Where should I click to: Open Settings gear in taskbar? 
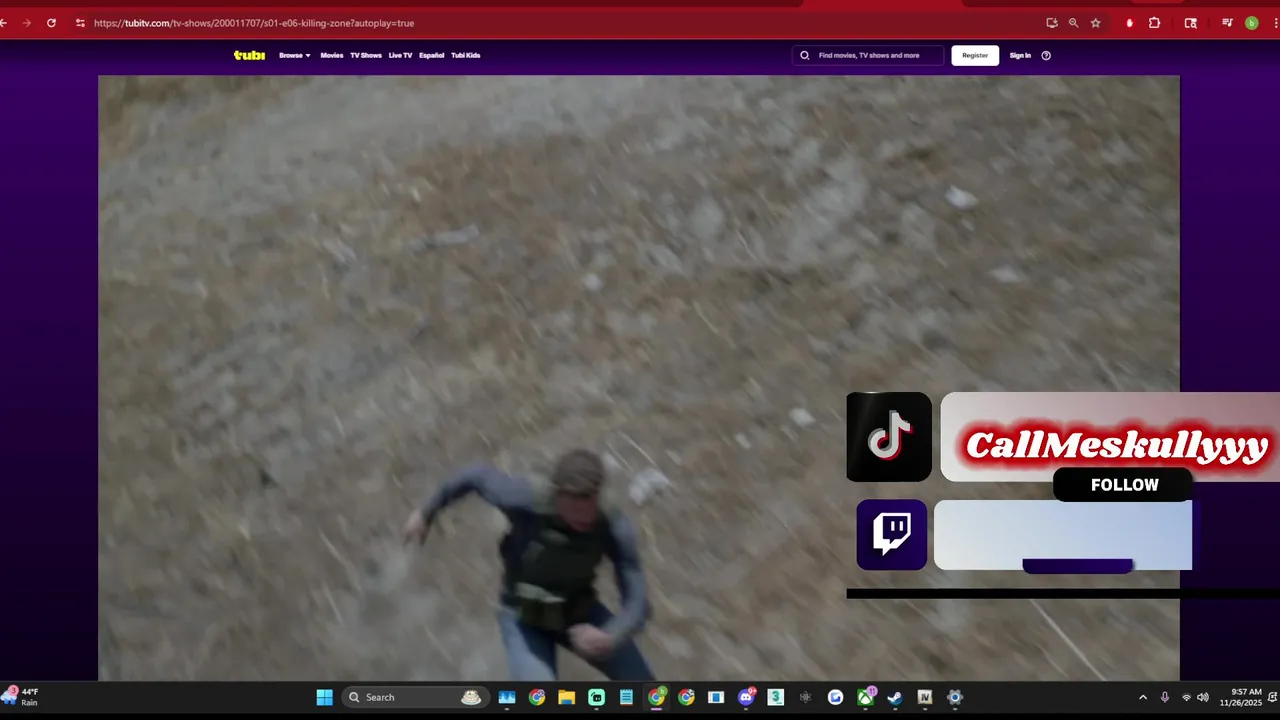[x=955, y=697]
